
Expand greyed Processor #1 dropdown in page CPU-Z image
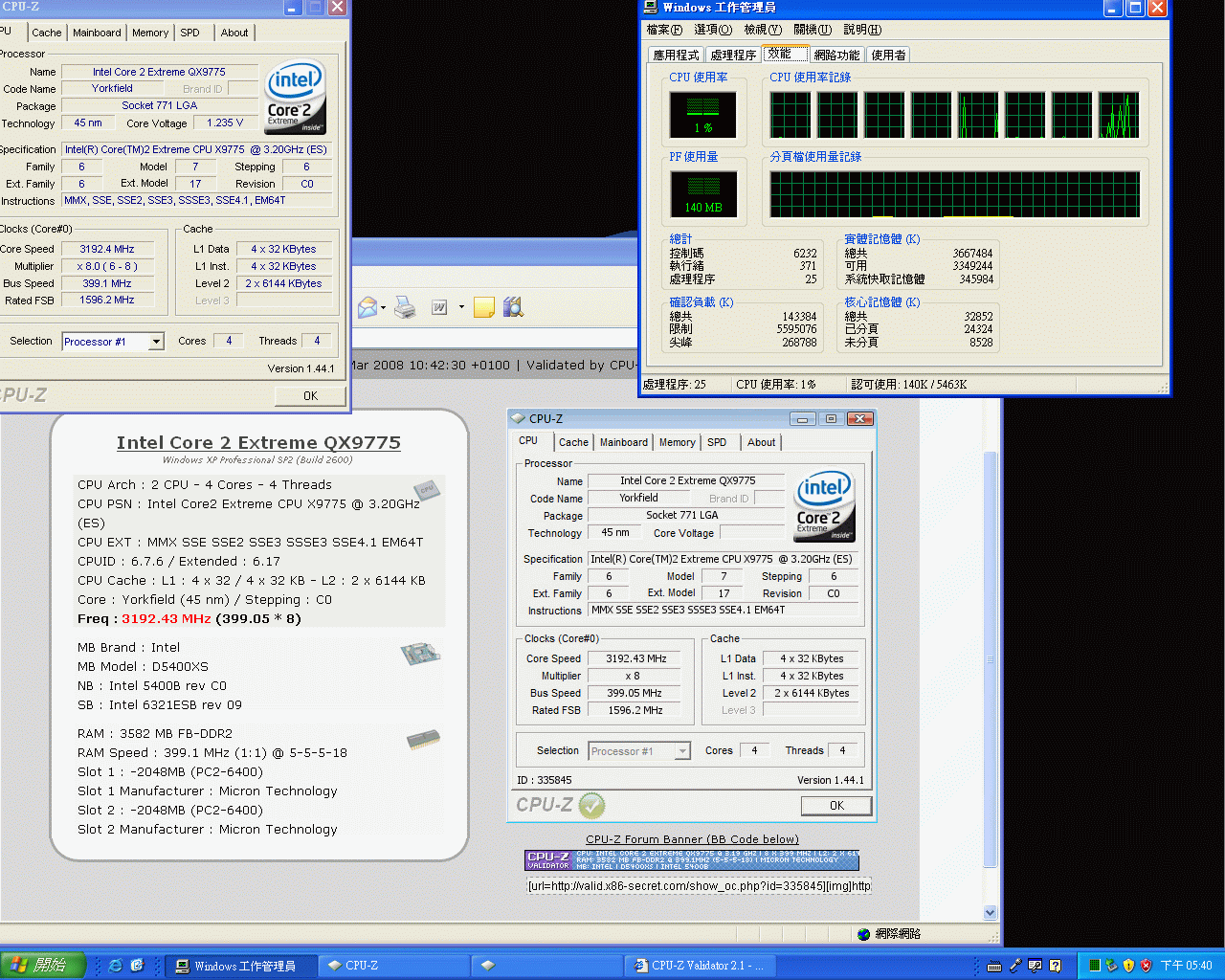[x=682, y=751]
